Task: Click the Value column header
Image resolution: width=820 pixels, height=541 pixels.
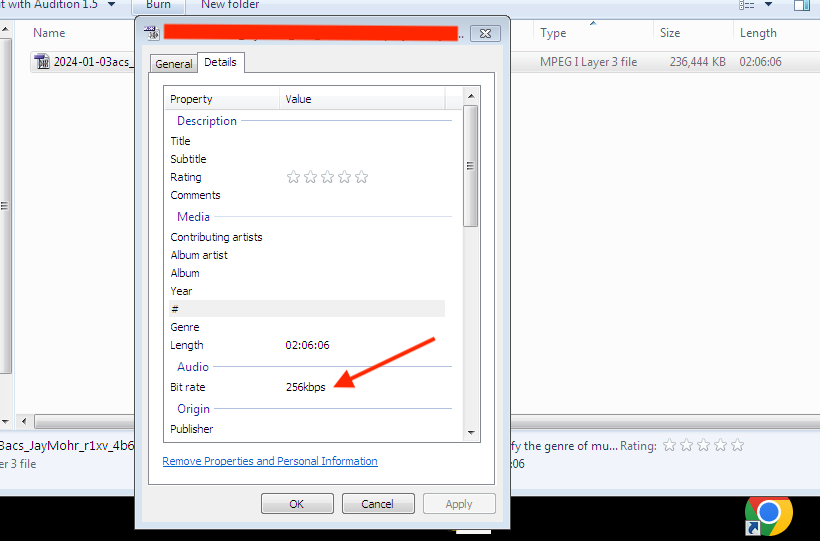Action: coord(362,99)
